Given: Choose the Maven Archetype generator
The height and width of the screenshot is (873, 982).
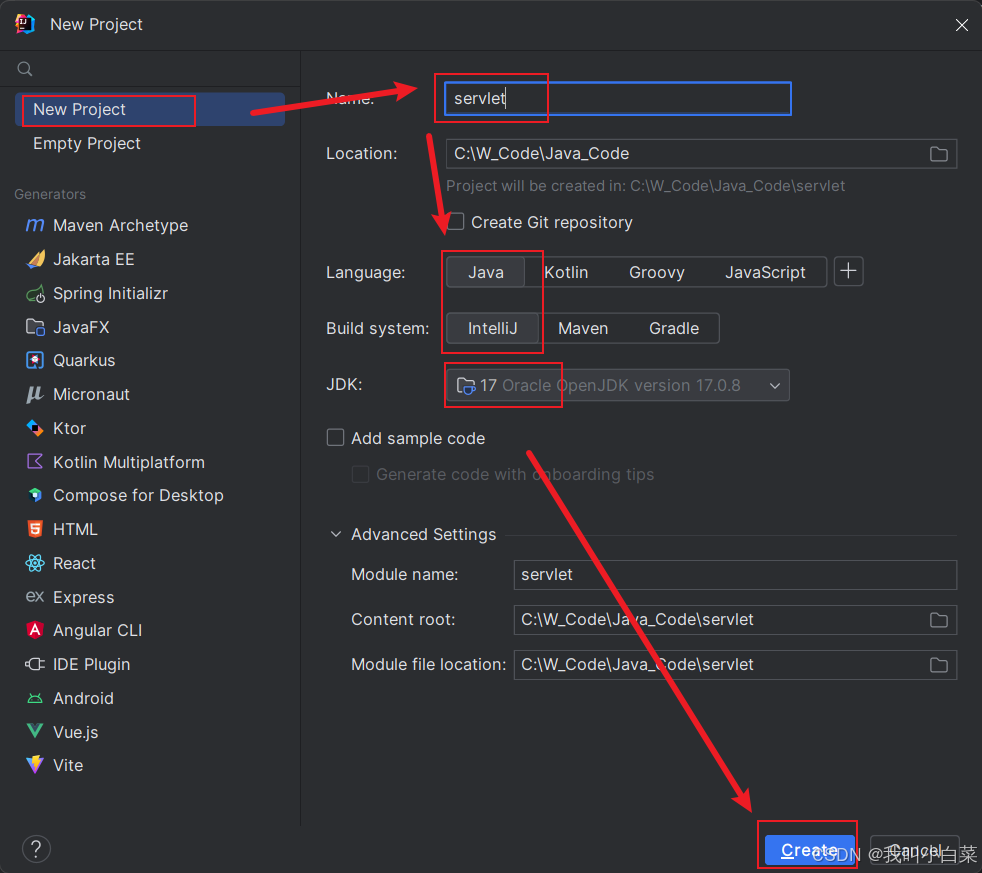Looking at the screenshot, I should [x=150, y=225].
